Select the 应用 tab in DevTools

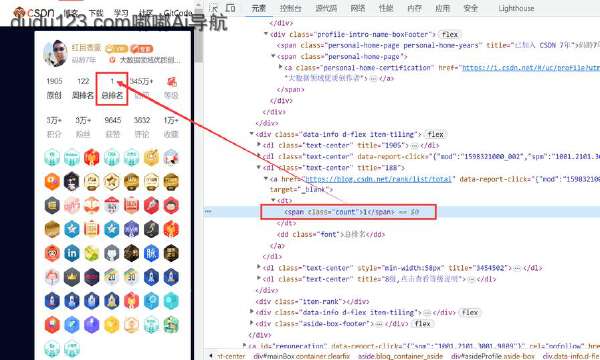tap(442, 8)
